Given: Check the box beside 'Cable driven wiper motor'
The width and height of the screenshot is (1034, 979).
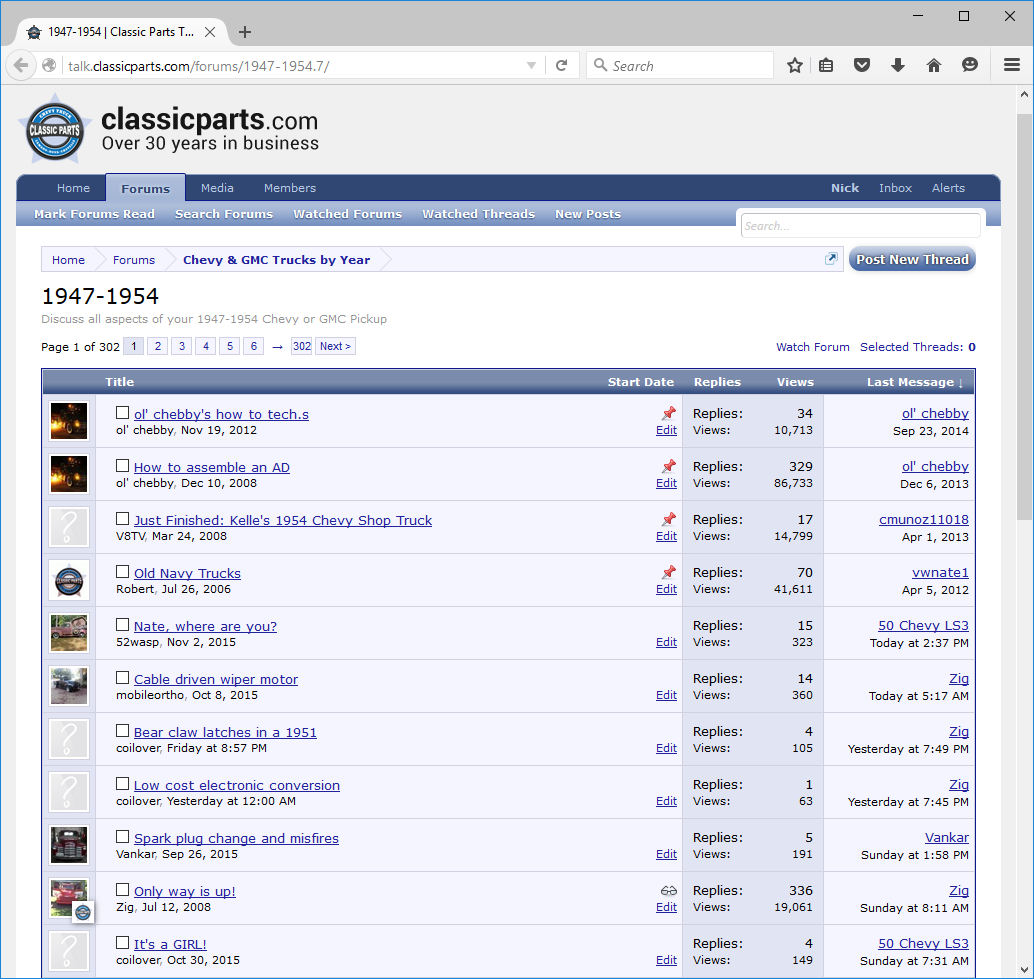Looking at the screenshot, I should pos(122,678).
